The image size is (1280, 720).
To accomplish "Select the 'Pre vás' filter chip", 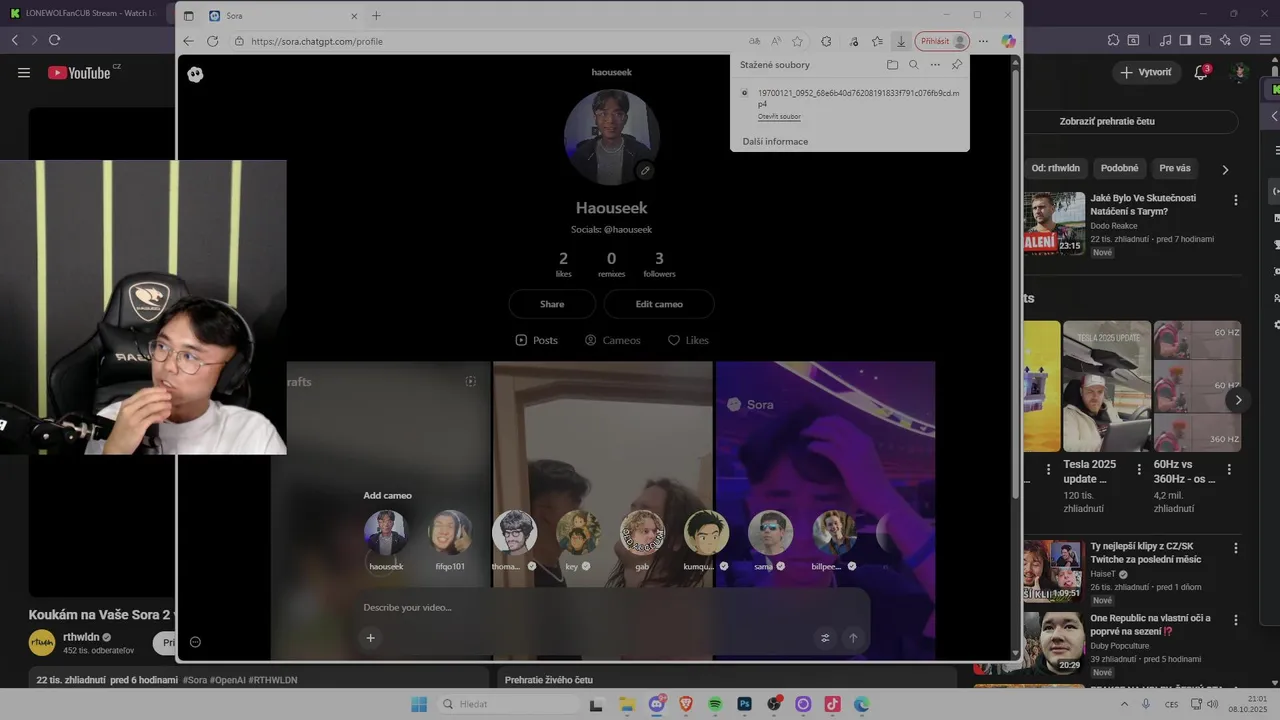I will pos(1175,168).
